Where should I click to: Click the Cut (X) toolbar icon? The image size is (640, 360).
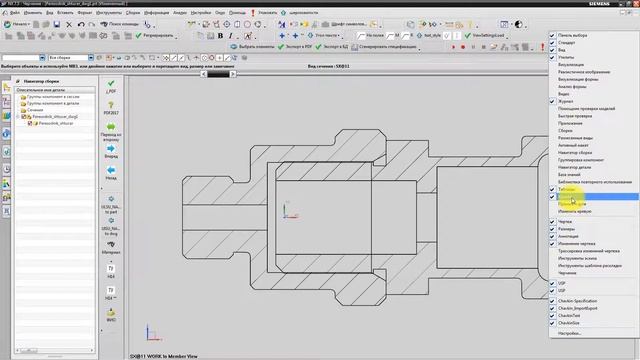coord(69,24)
